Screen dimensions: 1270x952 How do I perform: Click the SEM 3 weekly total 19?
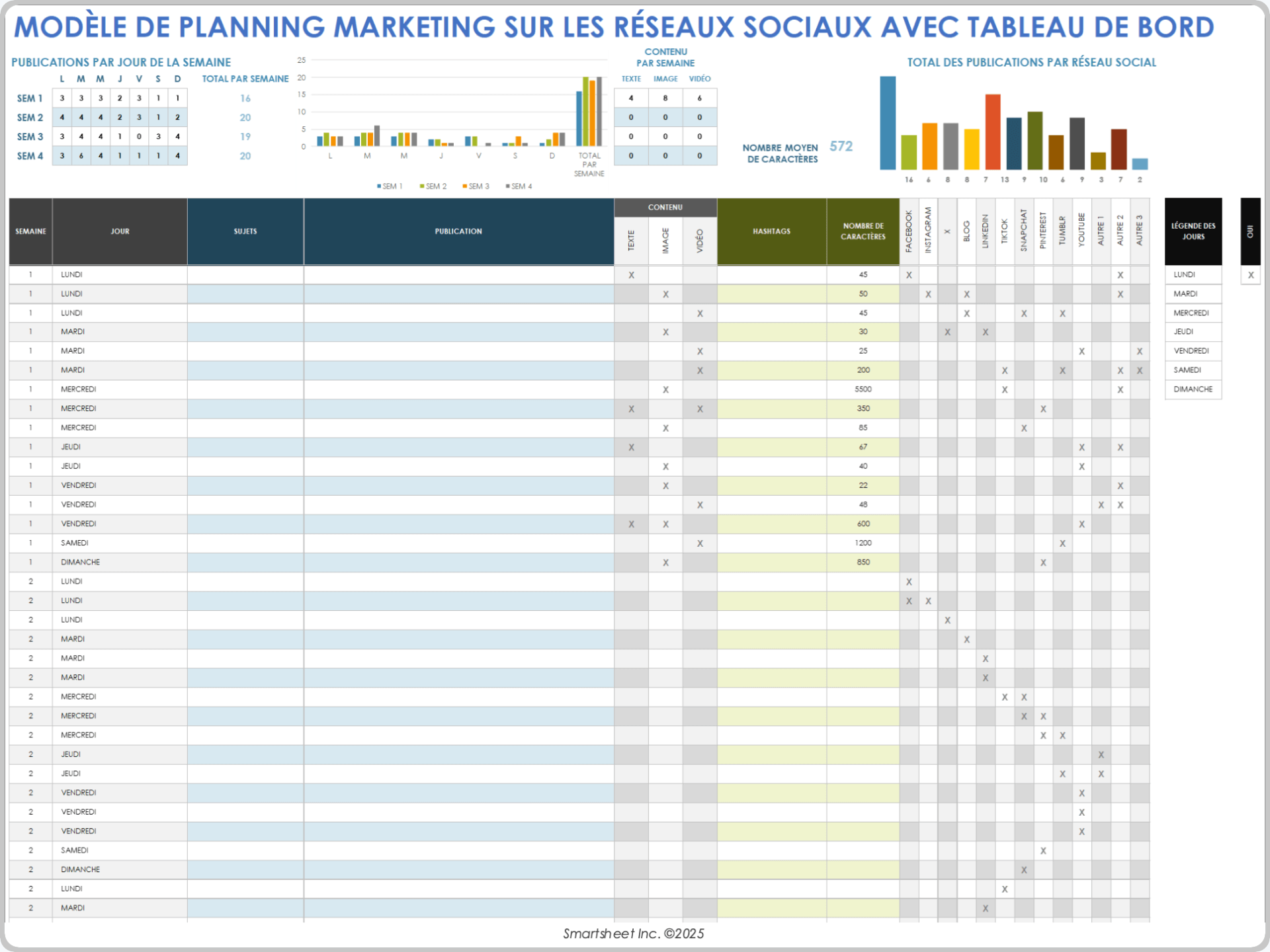pyautogui.click(x=245, y=136)
